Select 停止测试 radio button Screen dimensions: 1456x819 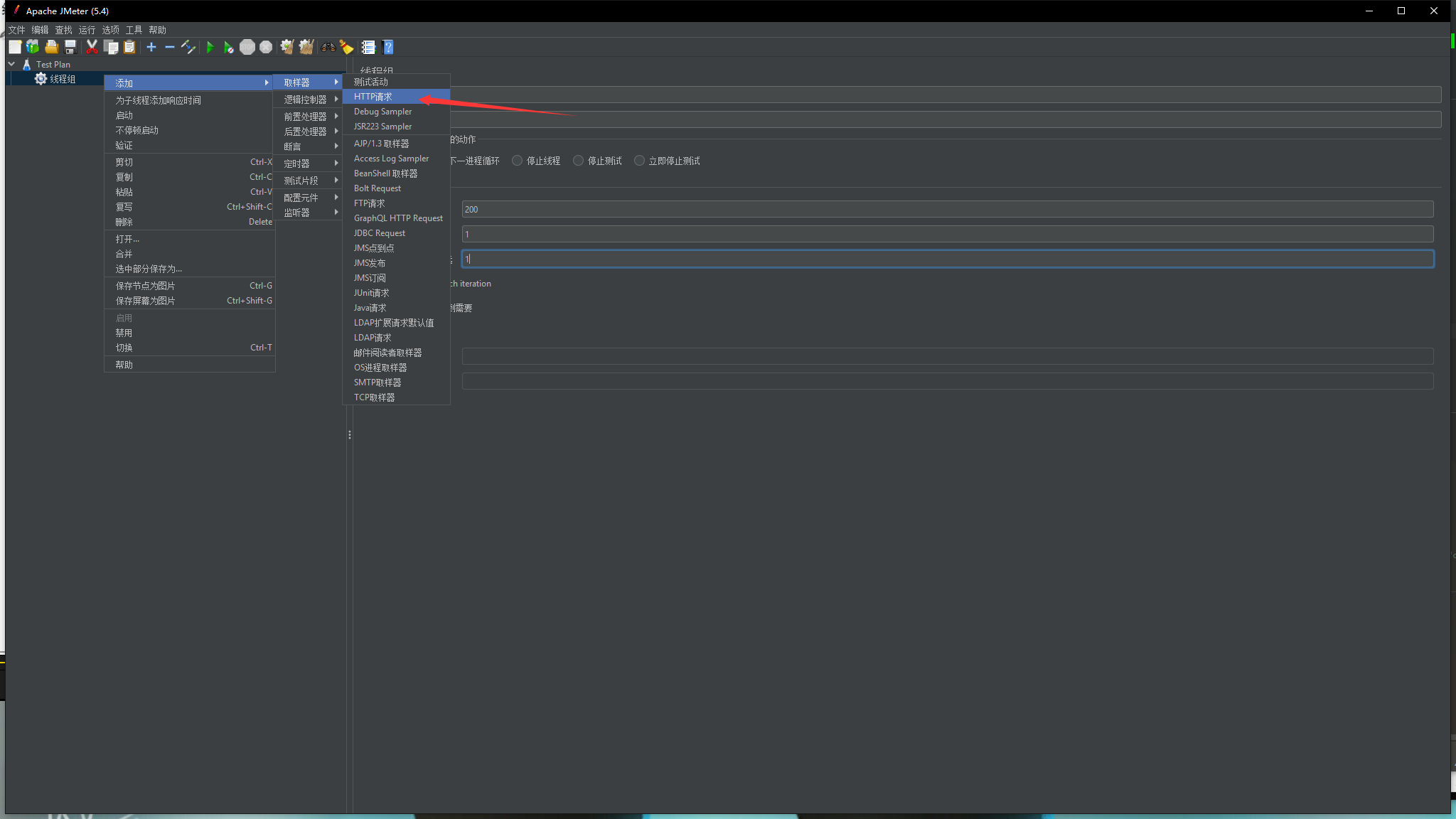tap(579, 161)
